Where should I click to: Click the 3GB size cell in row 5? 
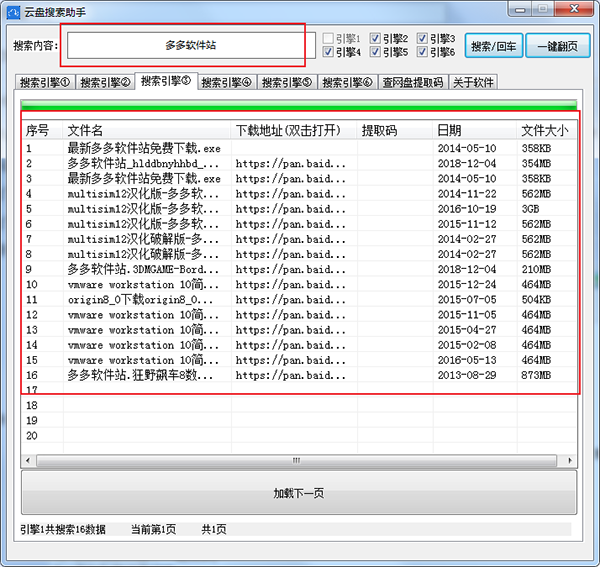coord(530,209)
